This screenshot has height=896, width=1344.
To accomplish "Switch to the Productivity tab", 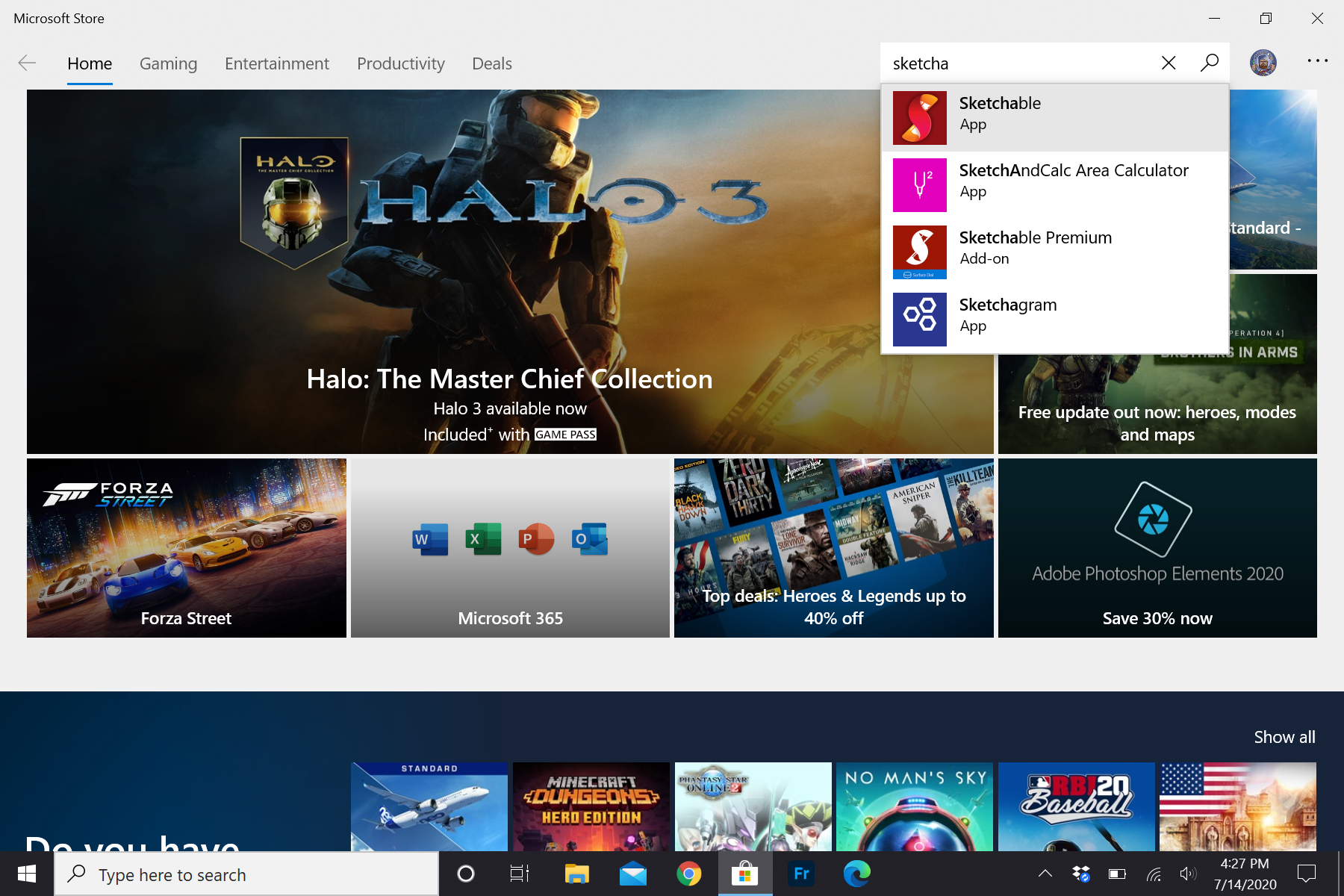I will [x=401, y=64].
